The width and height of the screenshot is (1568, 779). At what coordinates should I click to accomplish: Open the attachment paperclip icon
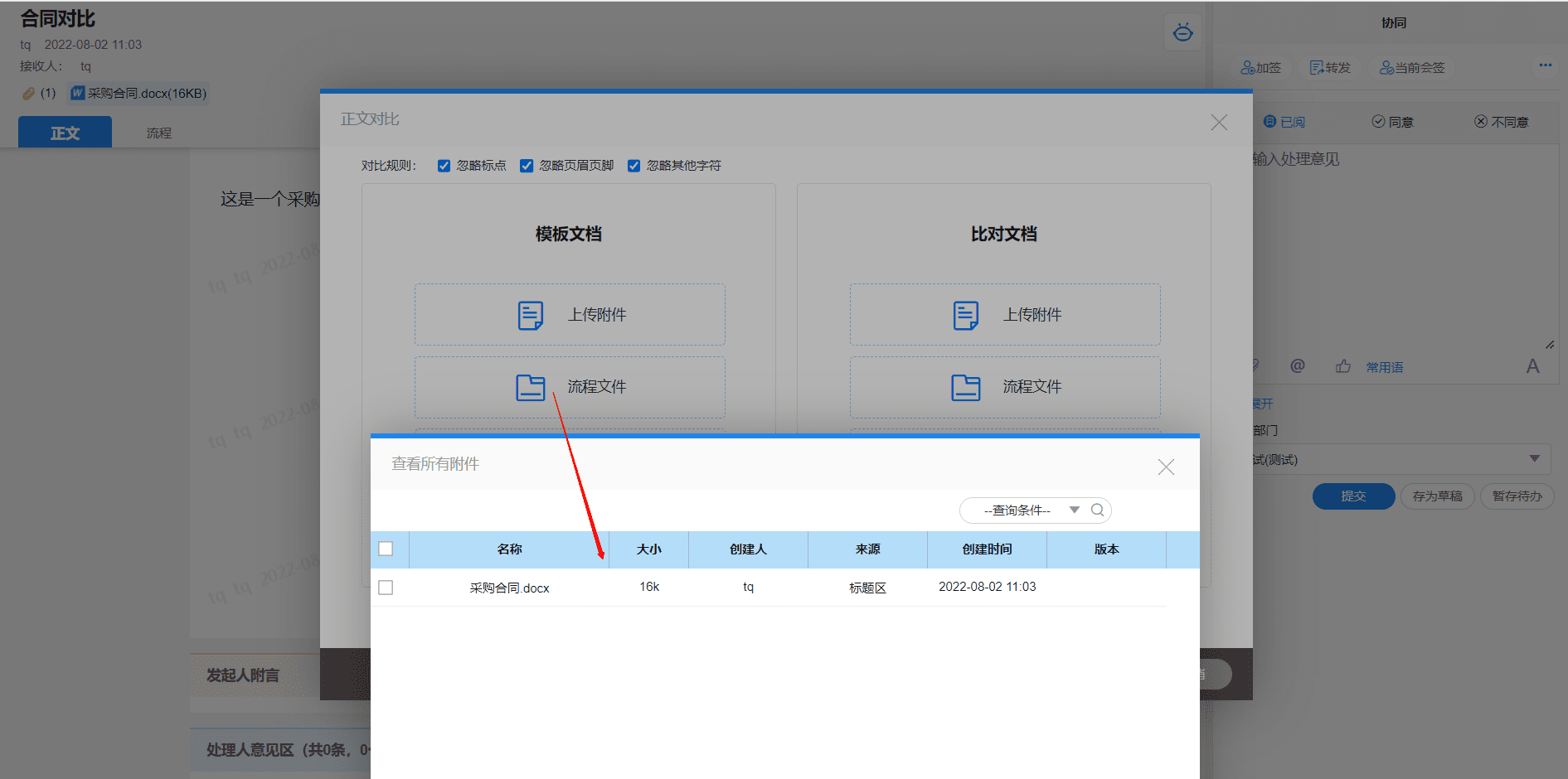pyautogui.click(x=28, y=94)
